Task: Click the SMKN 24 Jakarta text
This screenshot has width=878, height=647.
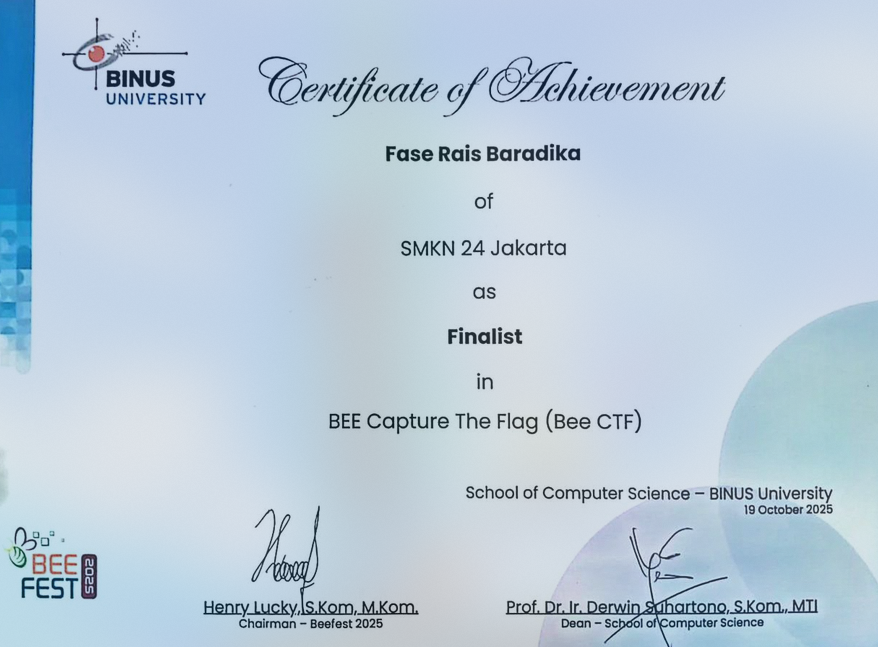Action: tap(483, 248)
